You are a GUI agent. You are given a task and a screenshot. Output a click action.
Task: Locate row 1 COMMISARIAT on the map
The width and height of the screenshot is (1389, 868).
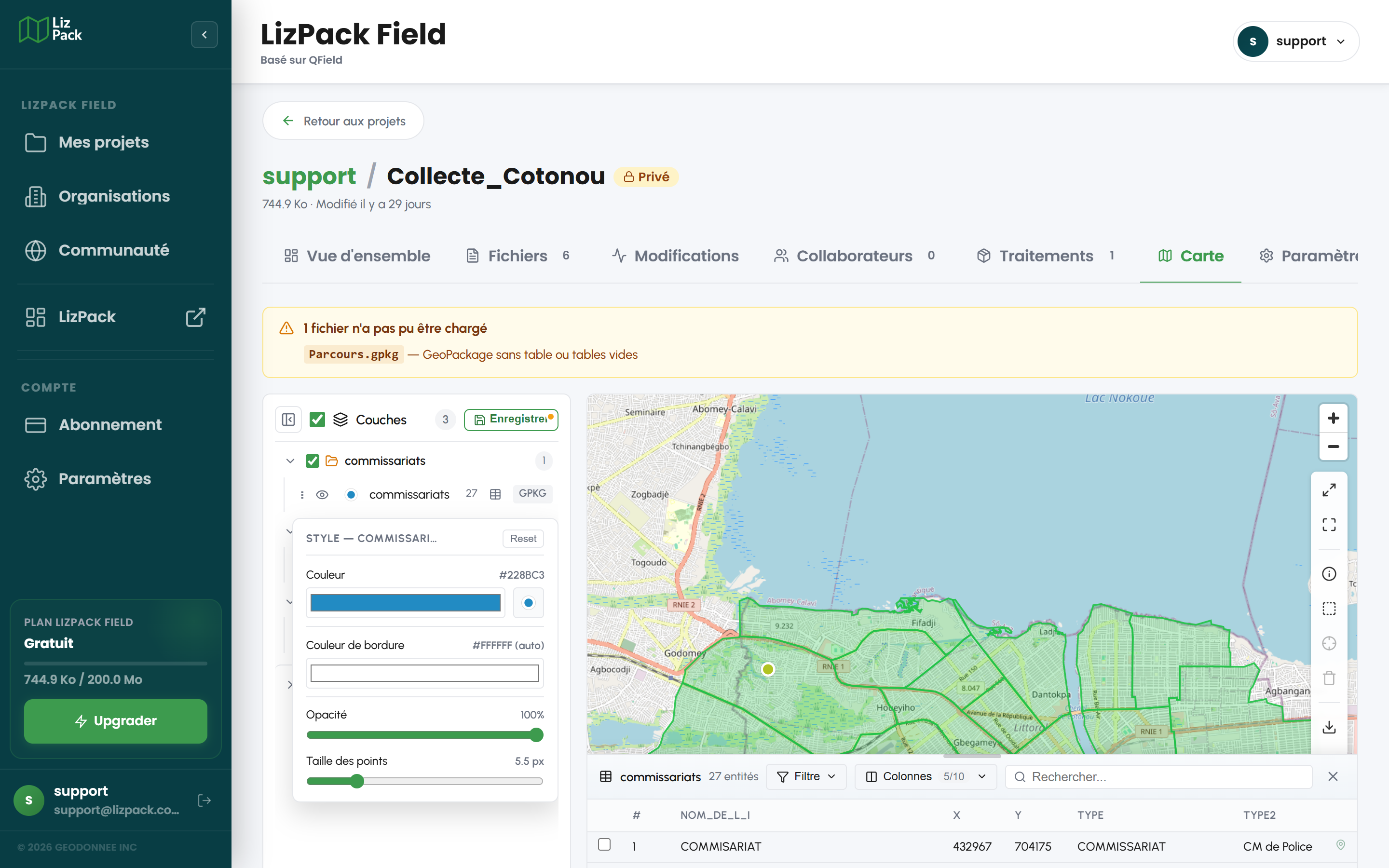coord(1340,845)
